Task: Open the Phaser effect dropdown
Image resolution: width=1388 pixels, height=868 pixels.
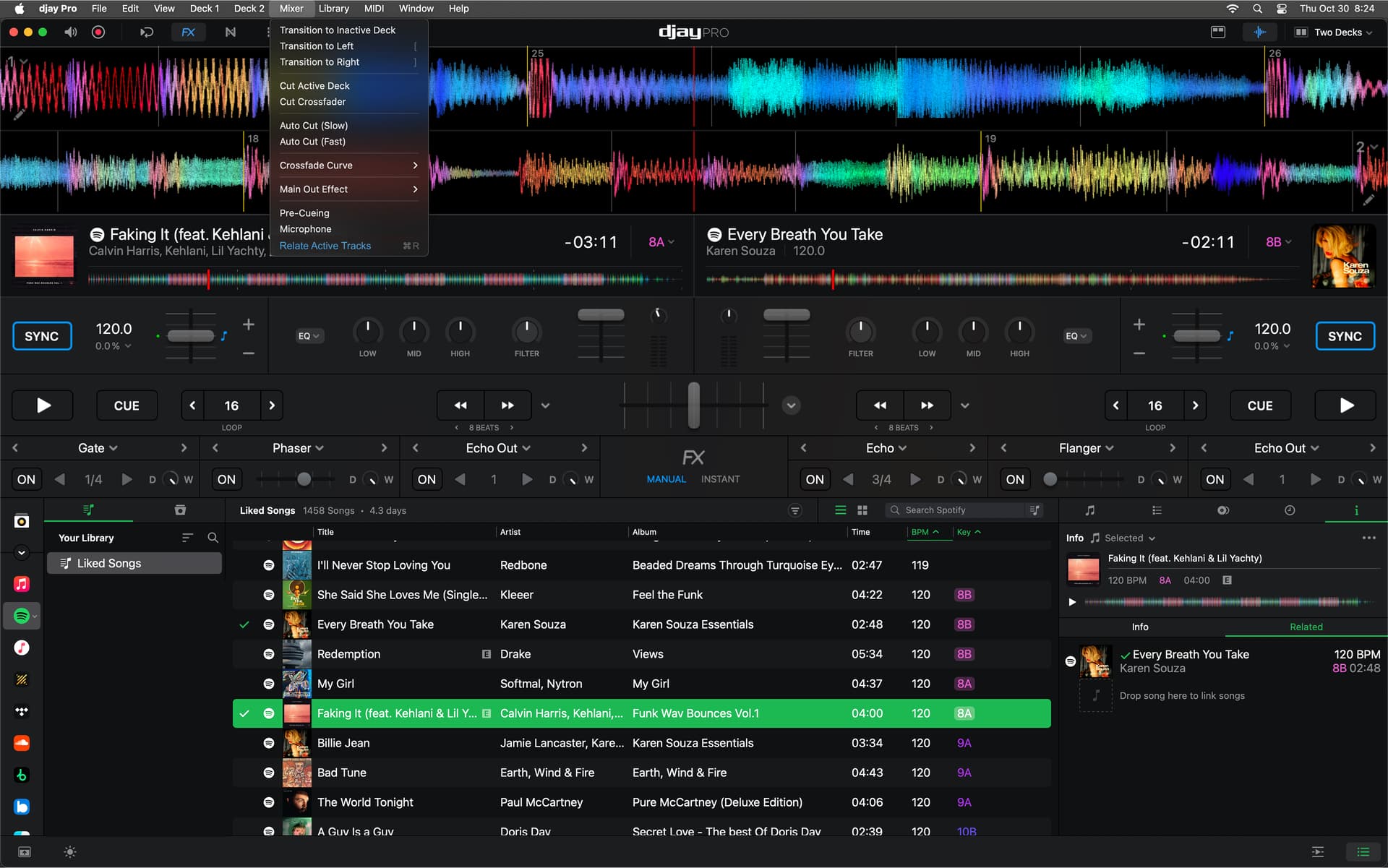Action: click(x=298, y=448)
